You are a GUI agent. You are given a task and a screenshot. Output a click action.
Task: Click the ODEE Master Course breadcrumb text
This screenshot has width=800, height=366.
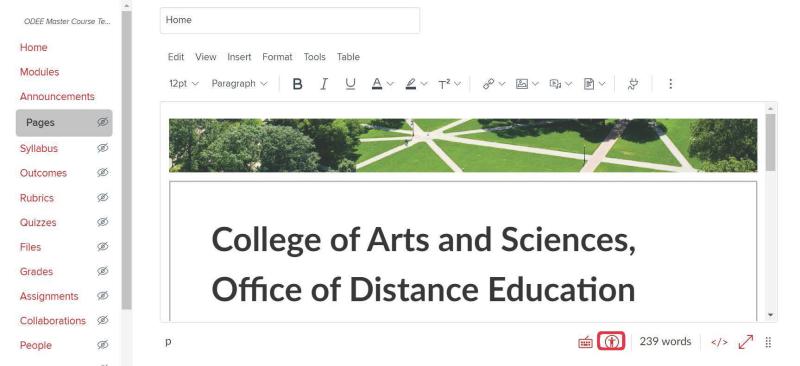coord(67,21)
